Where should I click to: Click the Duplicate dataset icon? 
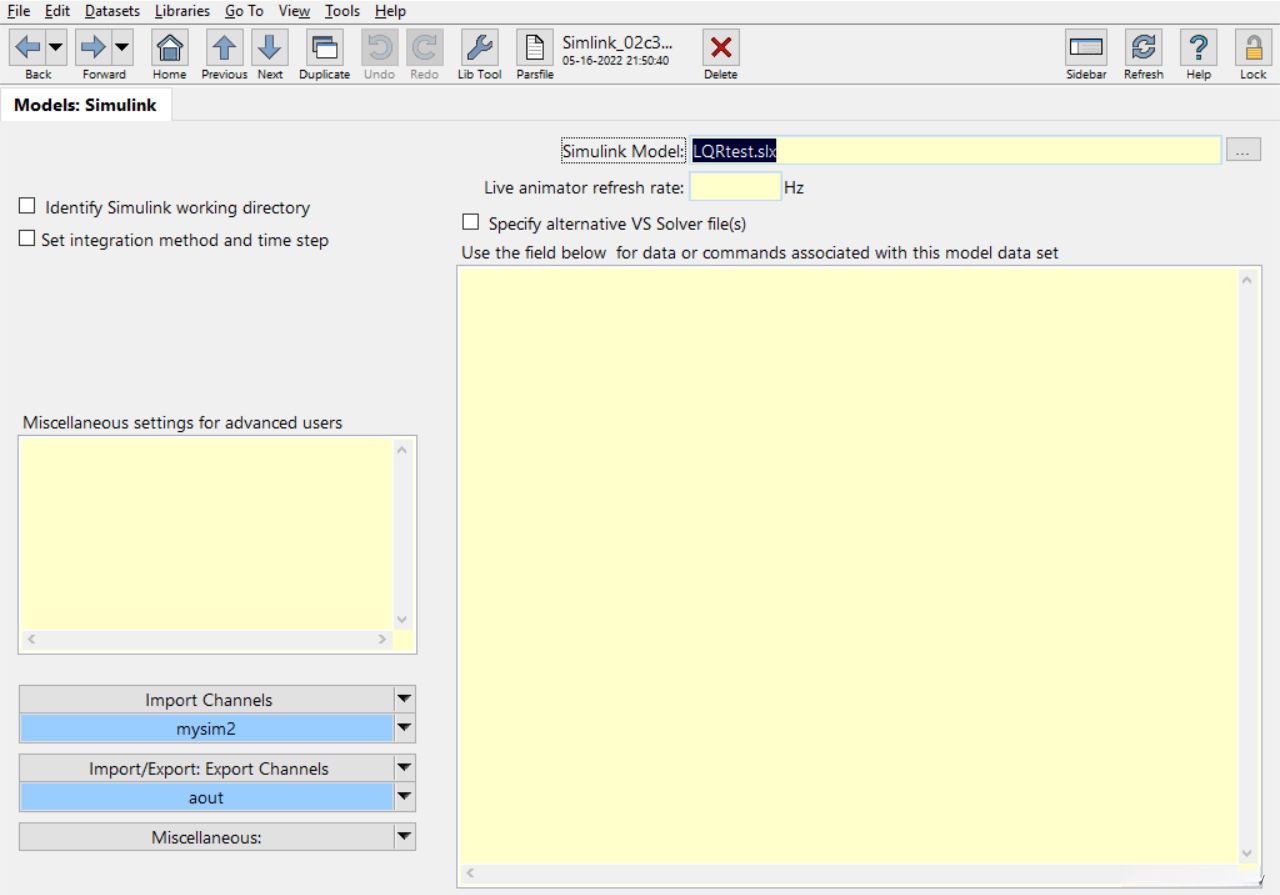(324, 47)
